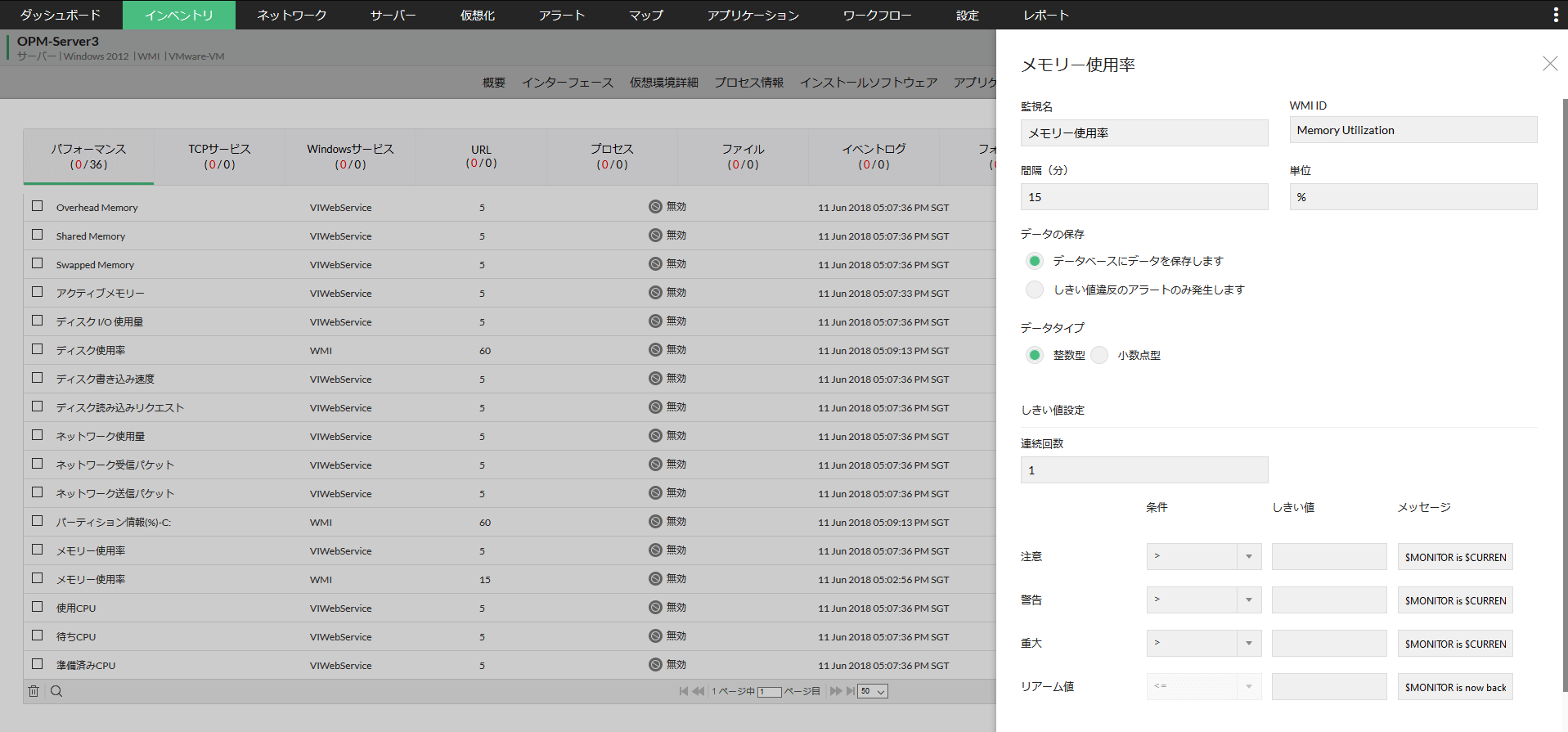The image size is (1568, 732).
Task: Go to first page pagination icon
Action: 683,691
